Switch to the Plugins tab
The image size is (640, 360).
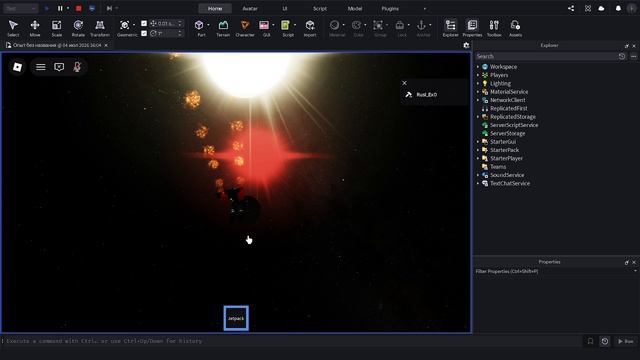pos(390,8)
